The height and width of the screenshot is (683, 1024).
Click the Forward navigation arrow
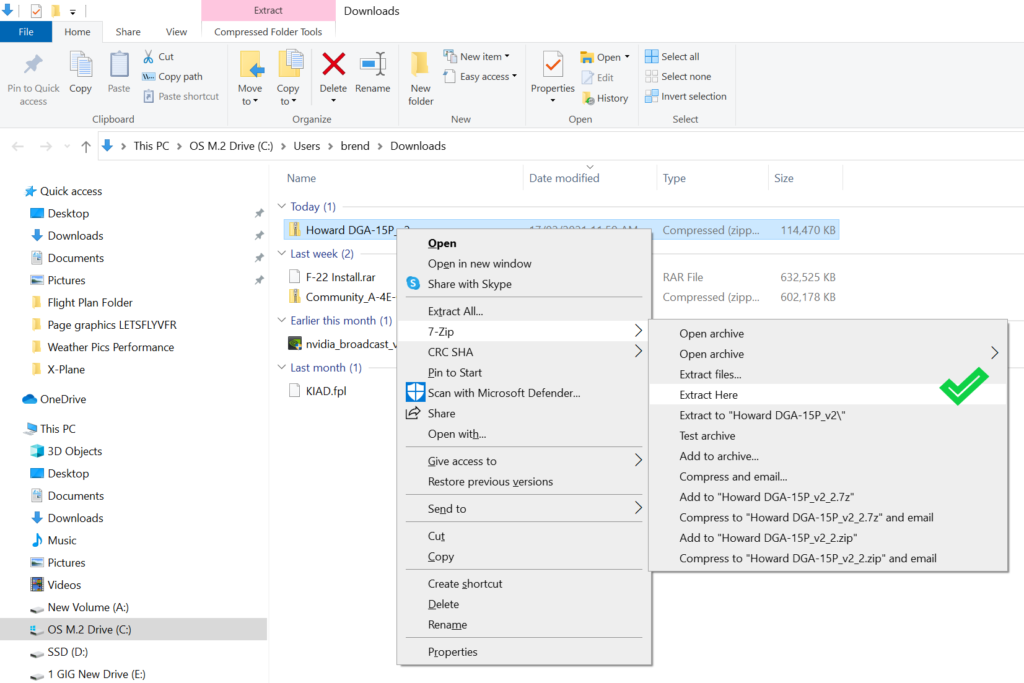[x=46, y=146]
